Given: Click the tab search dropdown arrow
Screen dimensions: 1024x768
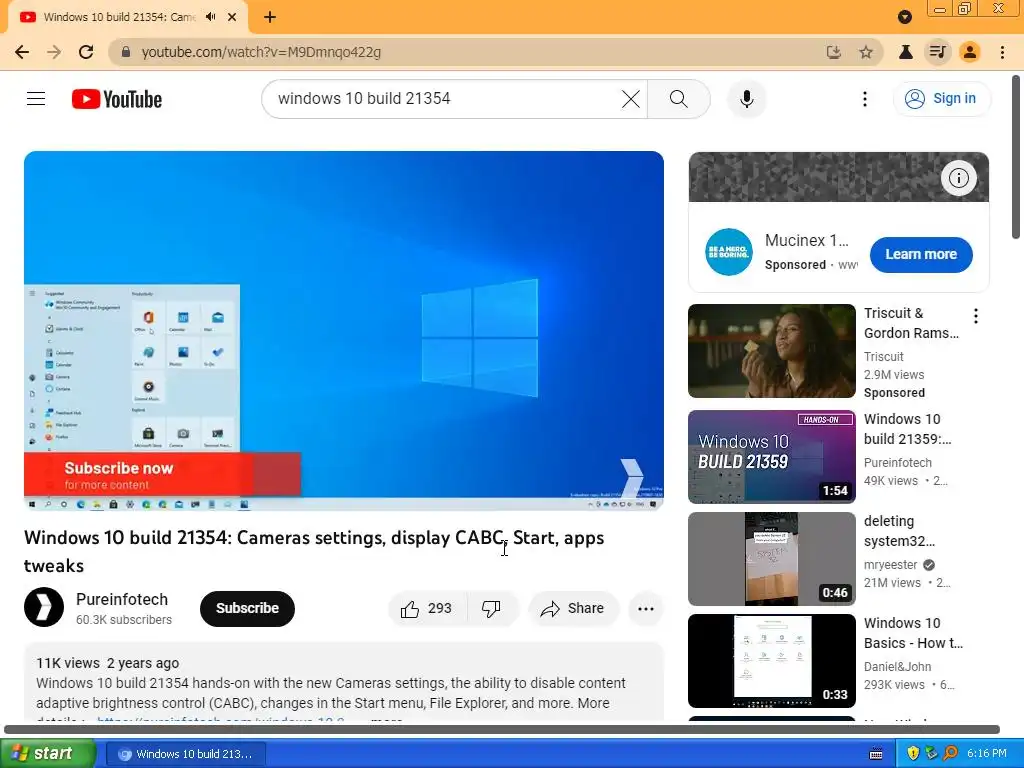Looking at the screenshot, I should click(x=904, y=17).
